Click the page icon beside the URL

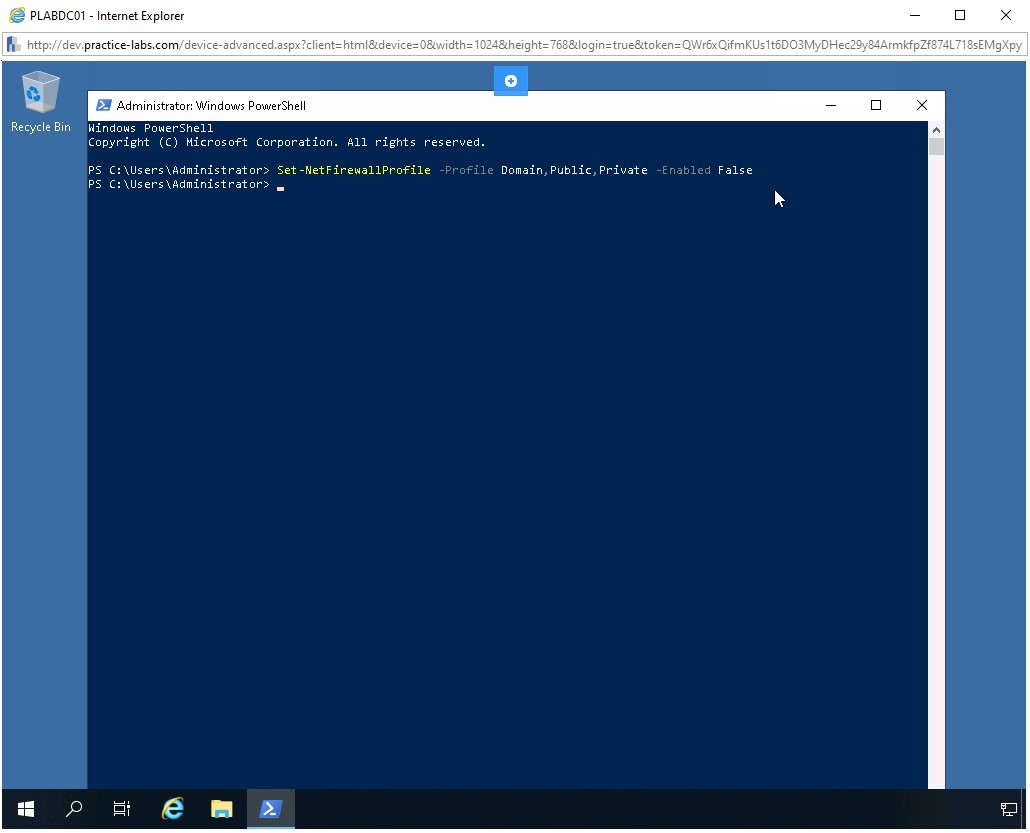click(14, 45)
